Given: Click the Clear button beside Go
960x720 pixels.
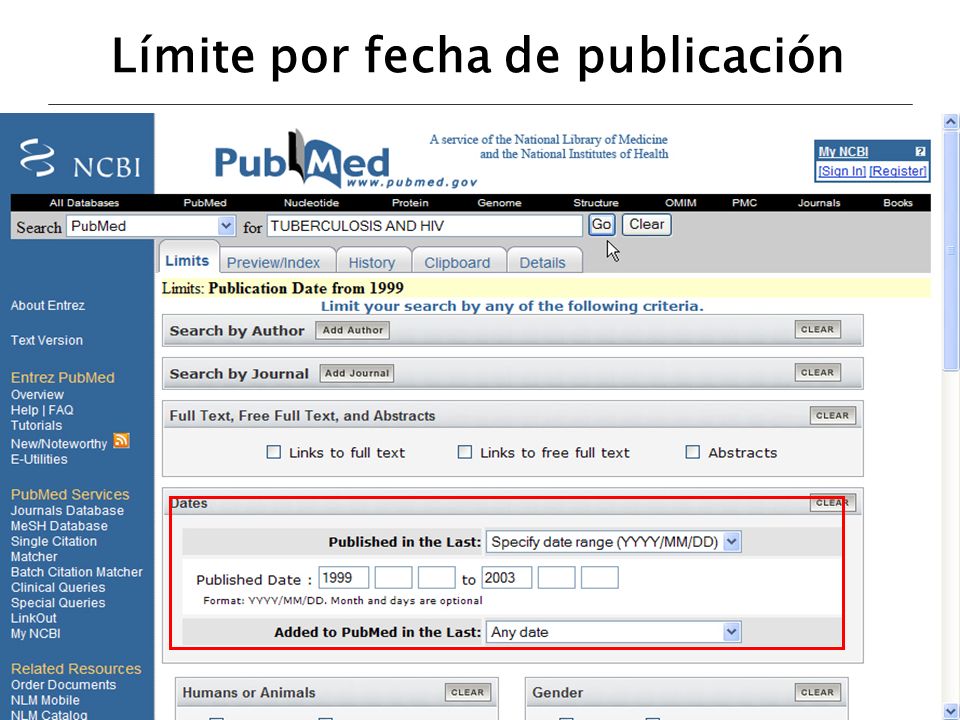Looking at the screenshot, I should [647, 225].
